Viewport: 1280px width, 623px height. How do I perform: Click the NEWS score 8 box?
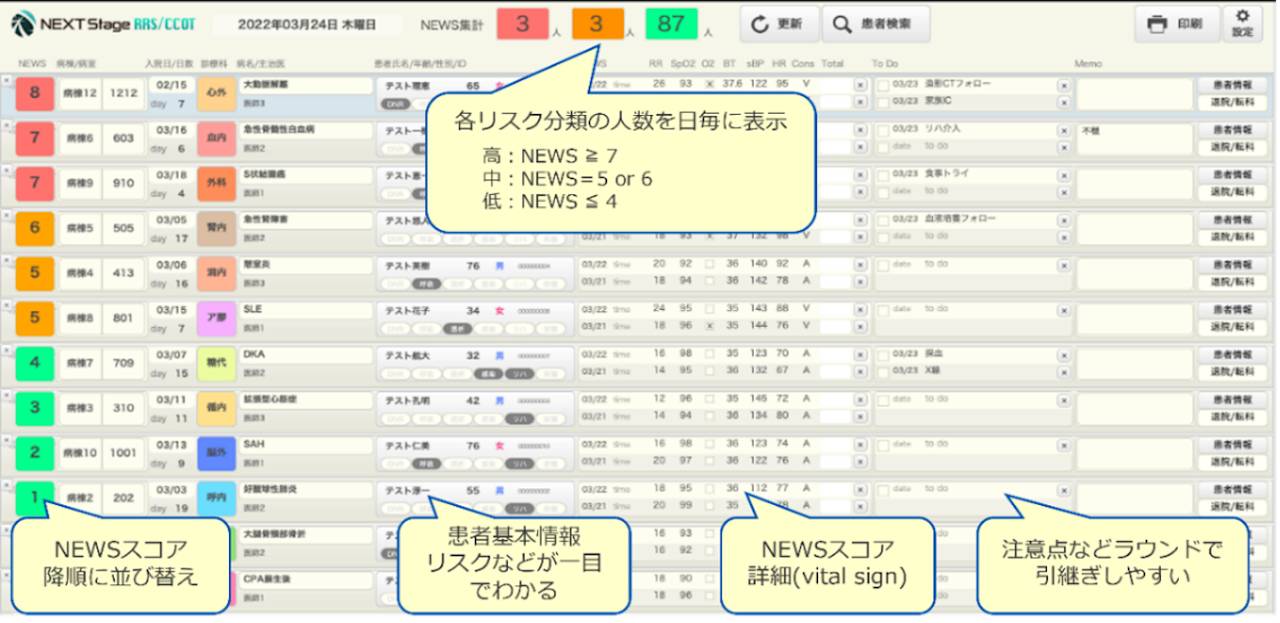click(35, 93)
